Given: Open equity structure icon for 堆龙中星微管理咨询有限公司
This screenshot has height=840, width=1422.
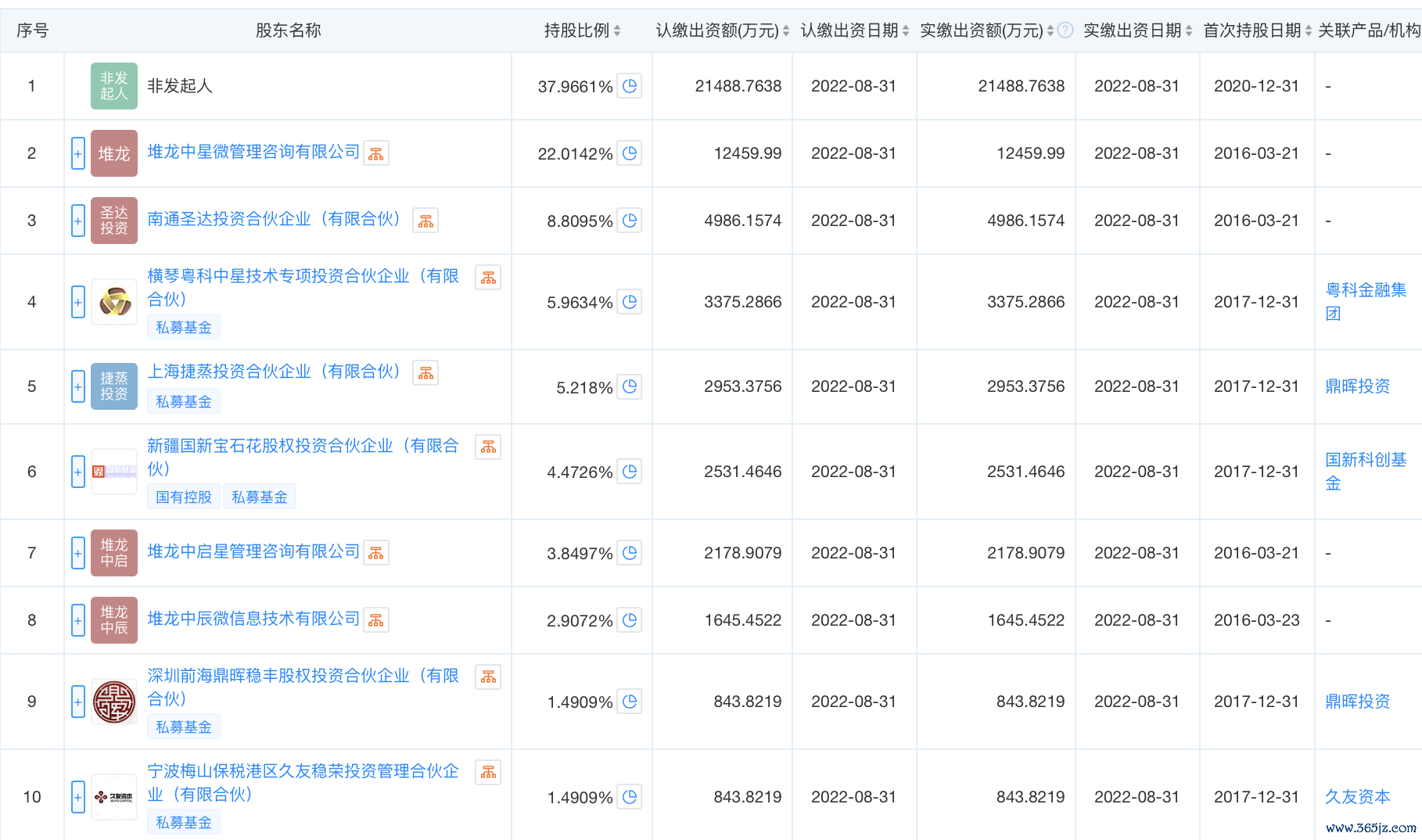Looking at the screenshot, I should [x=376, y=154].
